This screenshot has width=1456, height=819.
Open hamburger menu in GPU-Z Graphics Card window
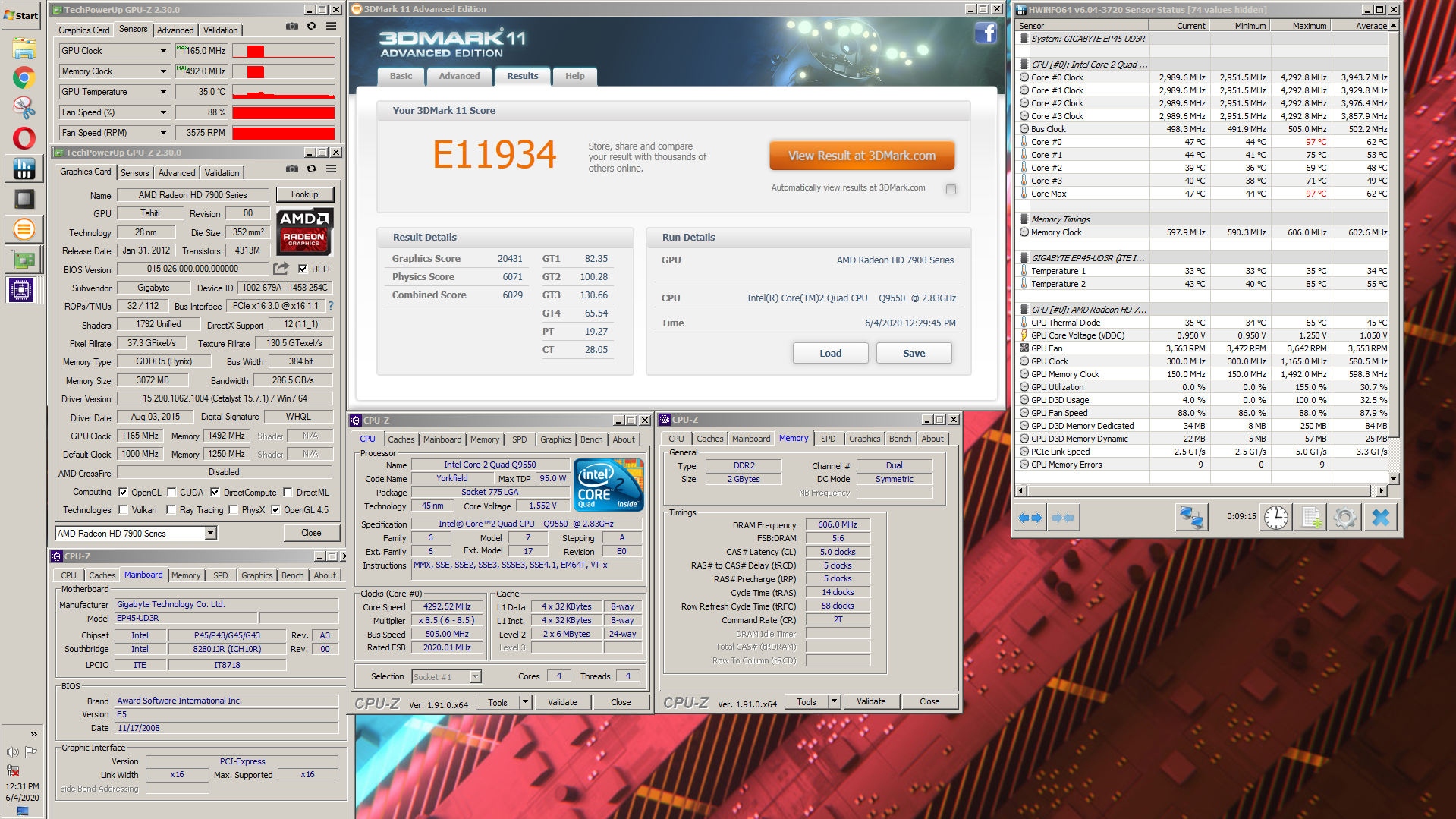point(331,169)
